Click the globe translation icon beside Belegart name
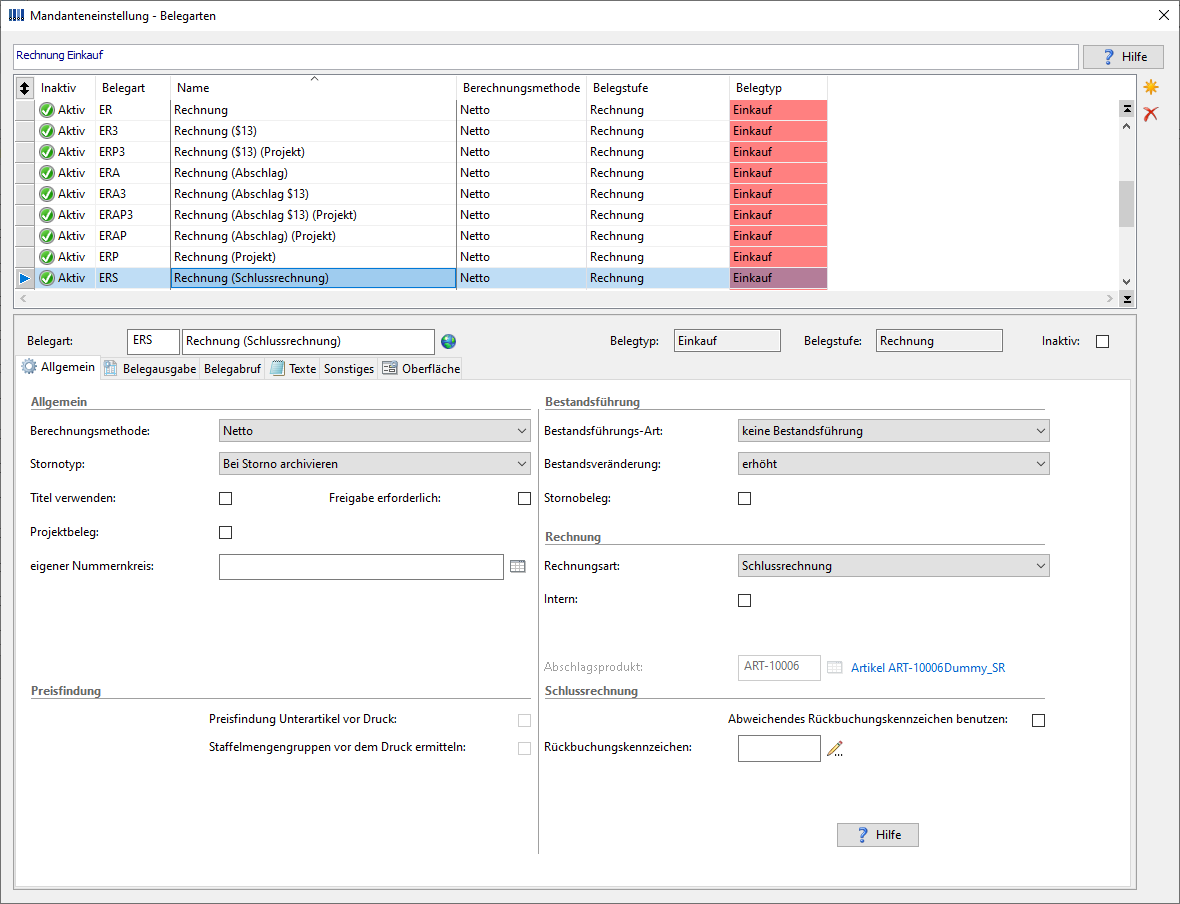 point(449,342)
